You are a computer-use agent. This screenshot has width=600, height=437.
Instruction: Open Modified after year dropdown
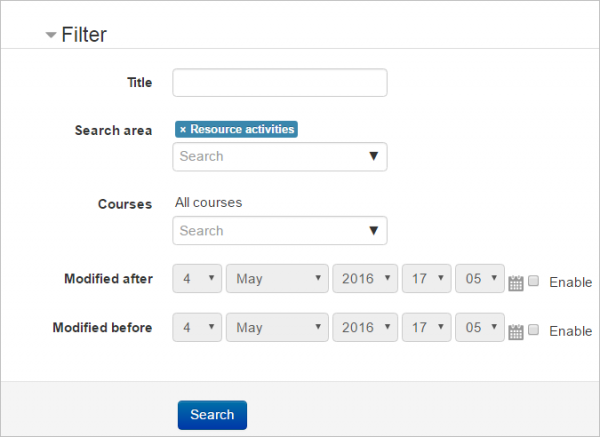(x=364, y=279)
